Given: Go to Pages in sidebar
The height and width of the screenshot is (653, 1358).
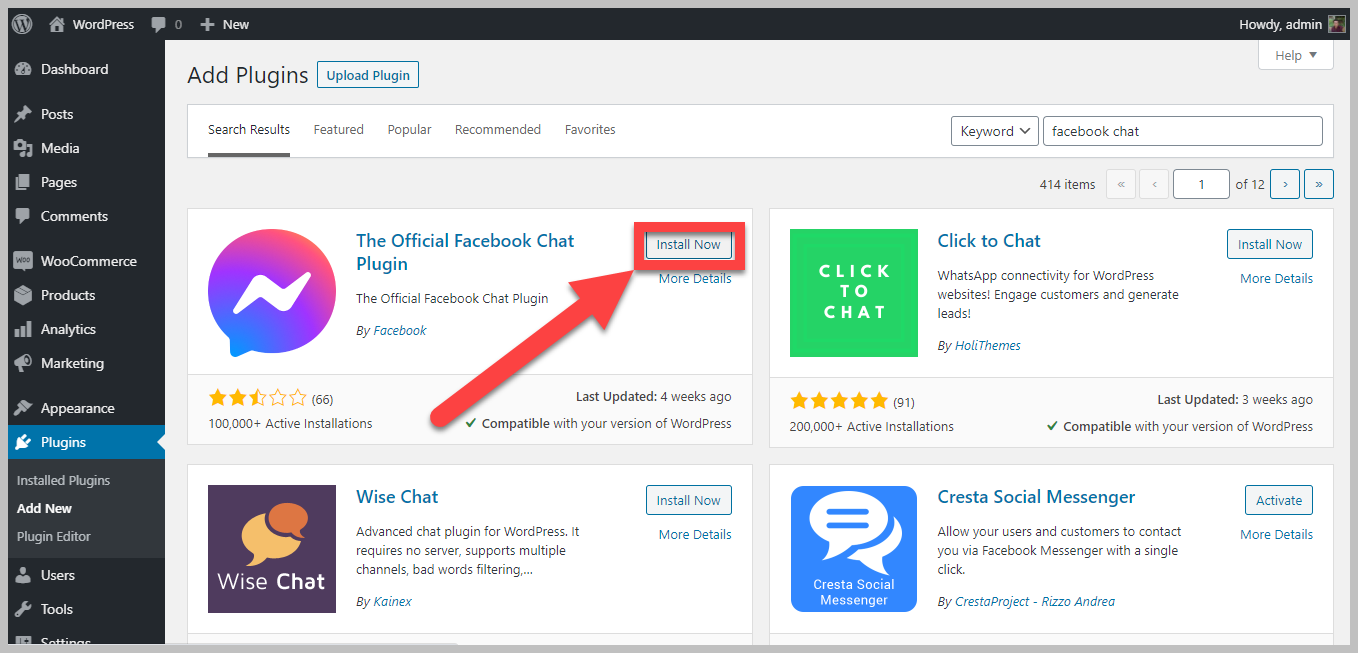Looking at the screenshot, I should coord(86,182).
